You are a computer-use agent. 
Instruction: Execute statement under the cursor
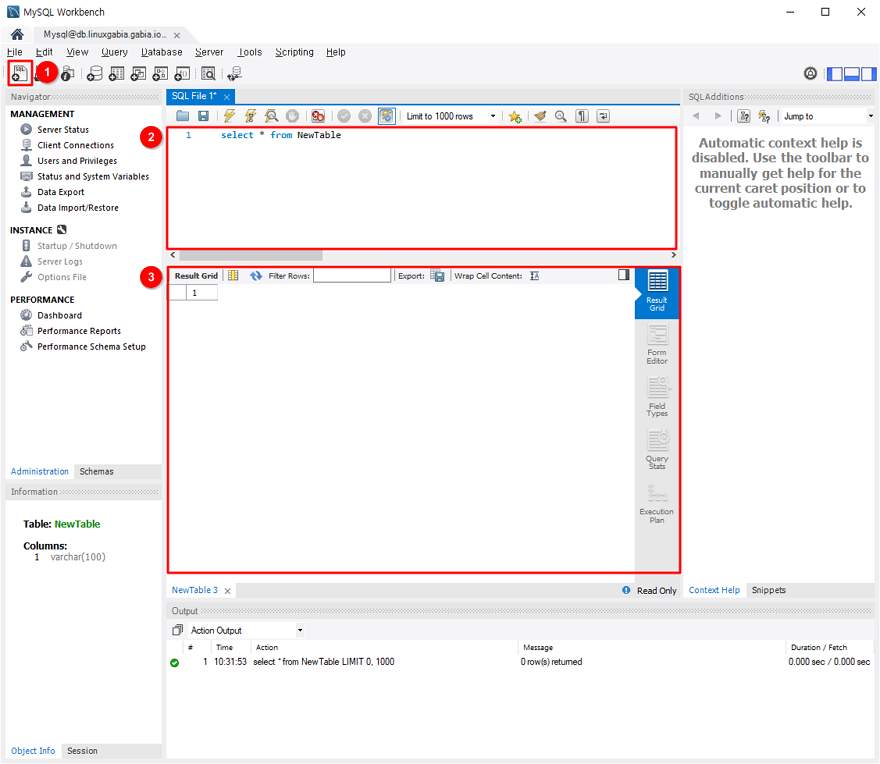click(x=250, y=116)
